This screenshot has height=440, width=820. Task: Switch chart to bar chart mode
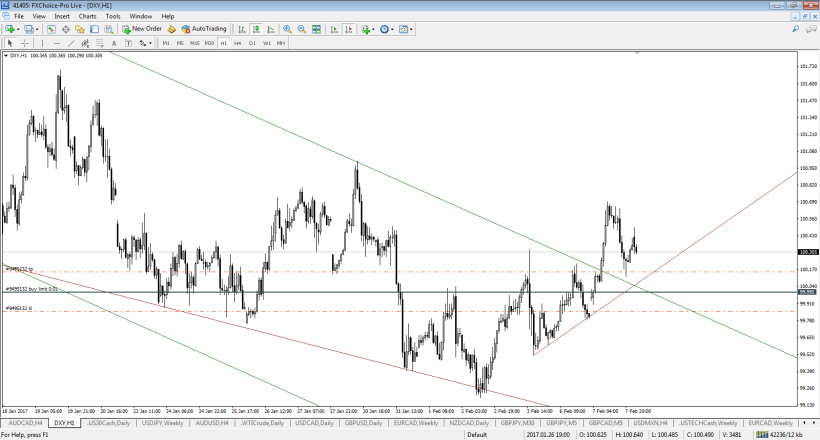(242, 29)
